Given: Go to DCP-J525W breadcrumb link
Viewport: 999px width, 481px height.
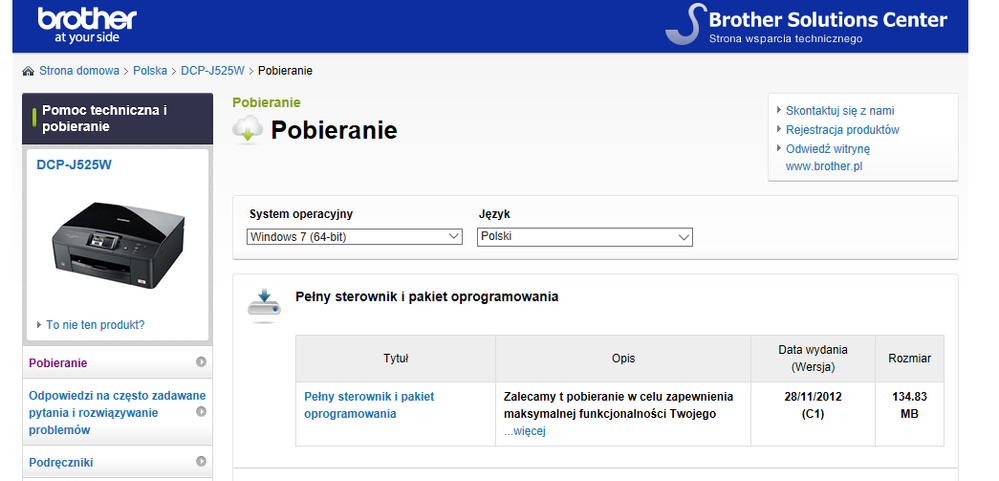Looking at the screenshot, I should (213, 71).
